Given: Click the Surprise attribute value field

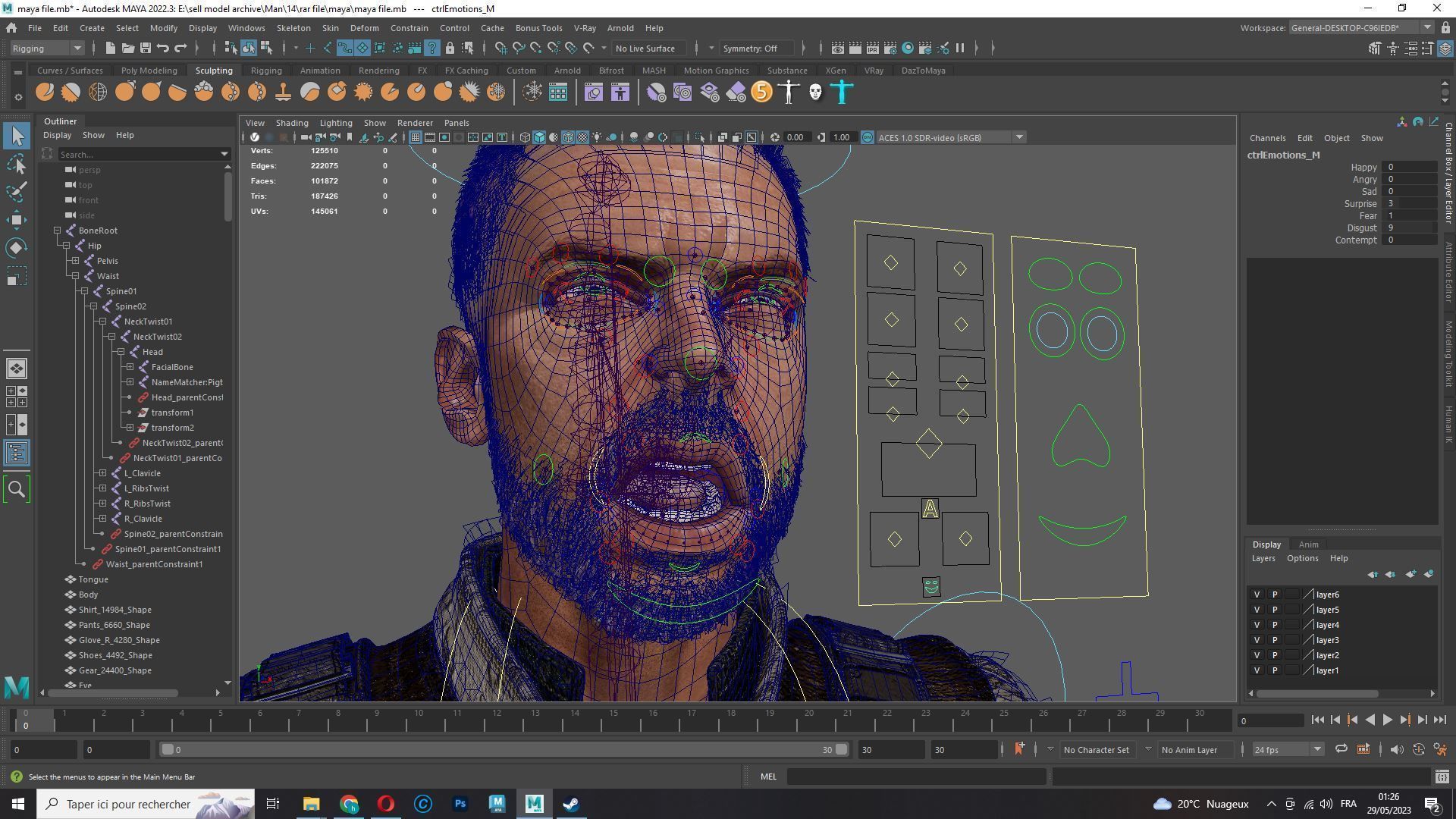Looking at the screenshot, I should coord(1408,203).
